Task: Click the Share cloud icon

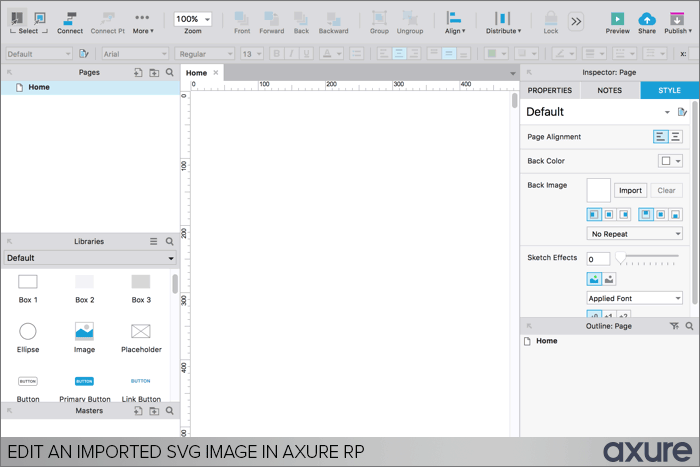Action: [x=647, y=19]
